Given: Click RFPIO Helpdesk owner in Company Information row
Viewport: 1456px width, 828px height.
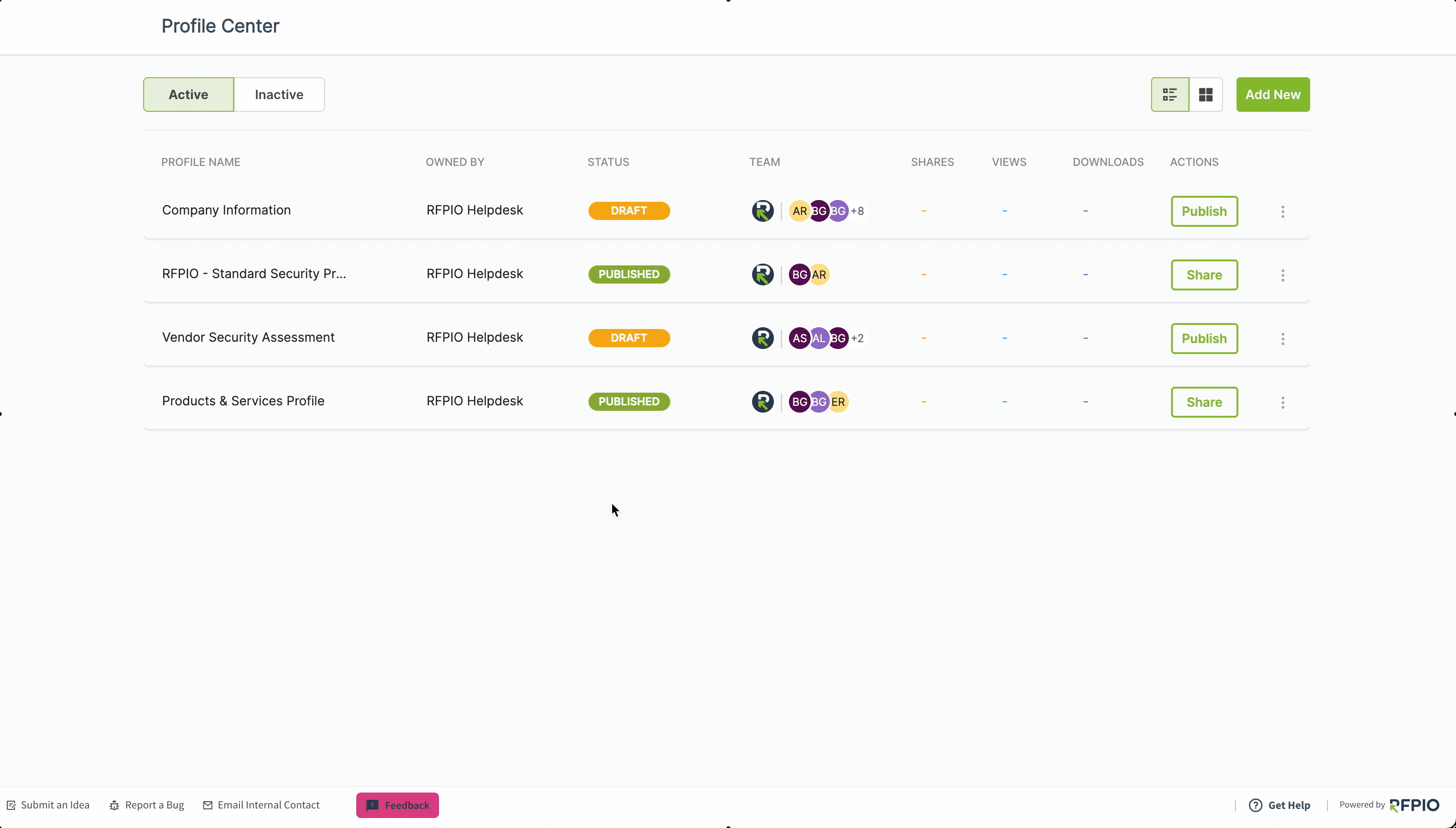Looking at the screenshot, I should [475, 210].
